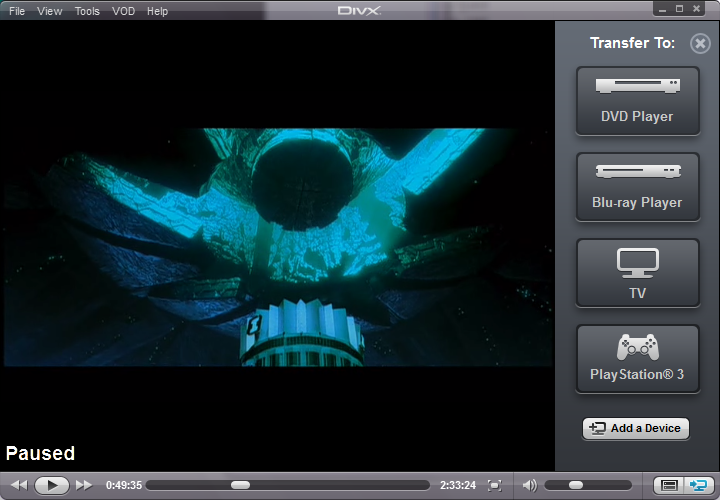This screenshot has height=501, width=720.
Task: Click the Add a Device button
Action: click(636, 428)
